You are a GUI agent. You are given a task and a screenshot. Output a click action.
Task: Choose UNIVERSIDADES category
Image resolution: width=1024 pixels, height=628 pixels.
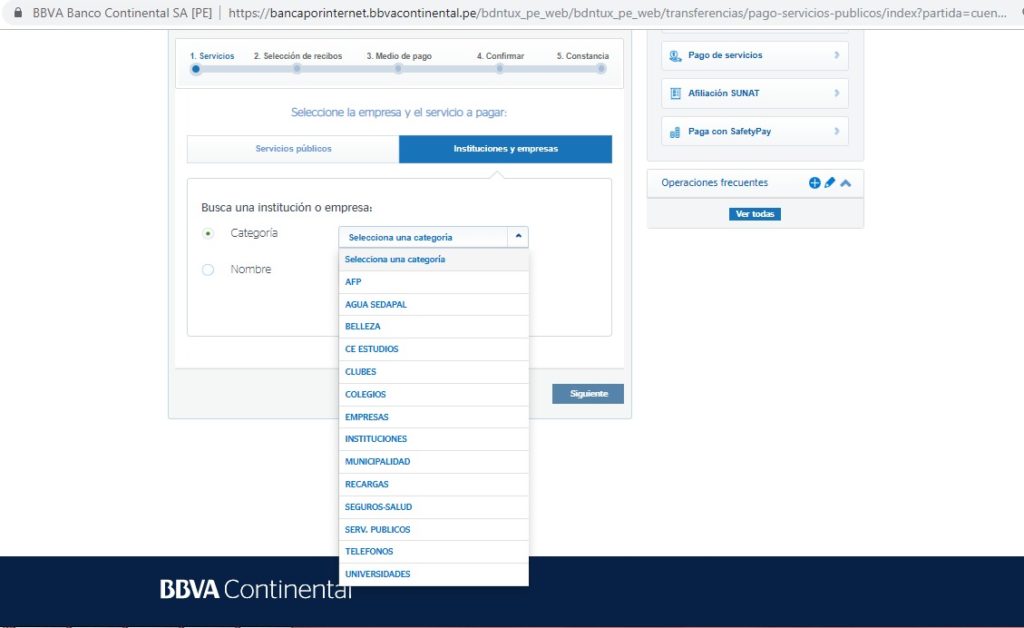pyautogui.click(x=434, y=574)
